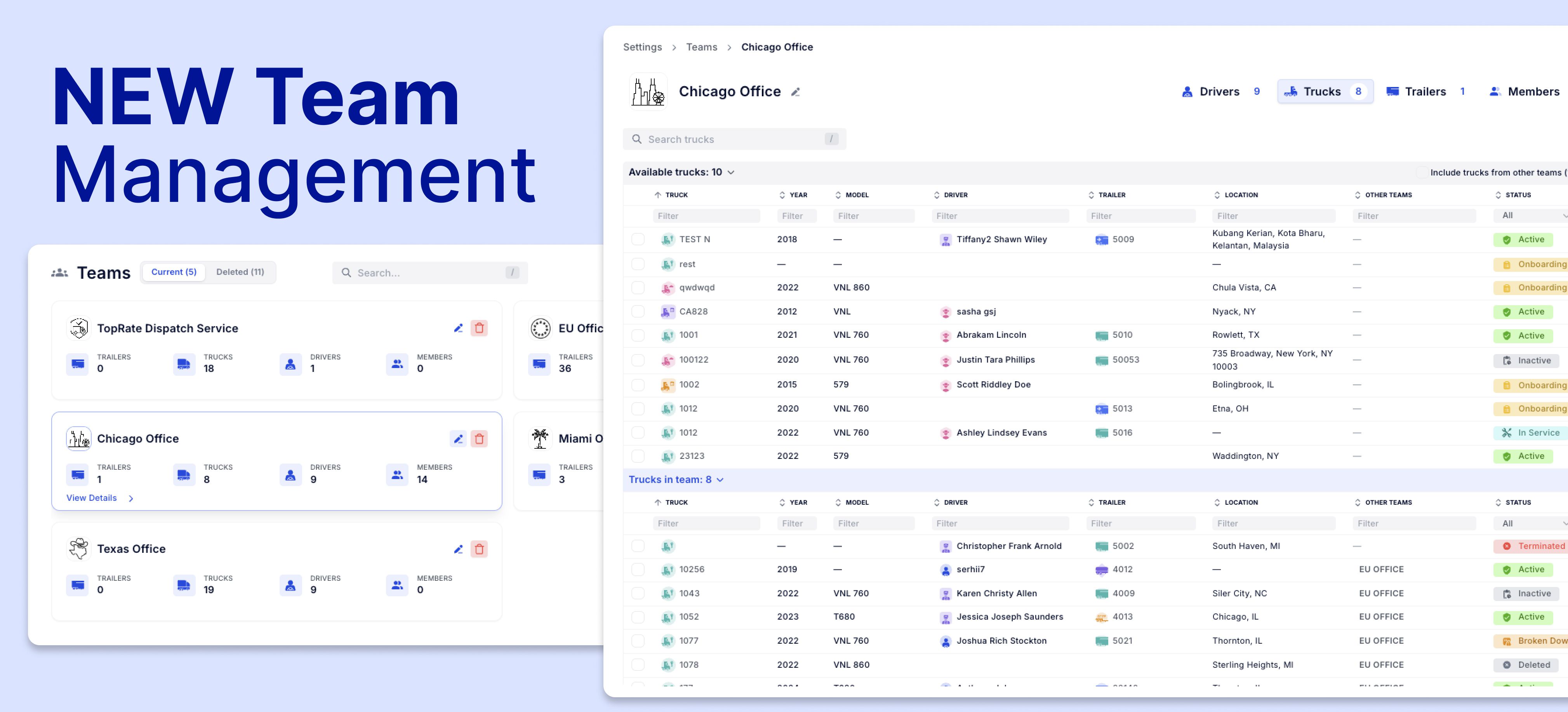This screenshot has width=1568, height=712.
Task: Open Deleted (11) teams tab
Action: pyautogui.click(x=240, y=272)
